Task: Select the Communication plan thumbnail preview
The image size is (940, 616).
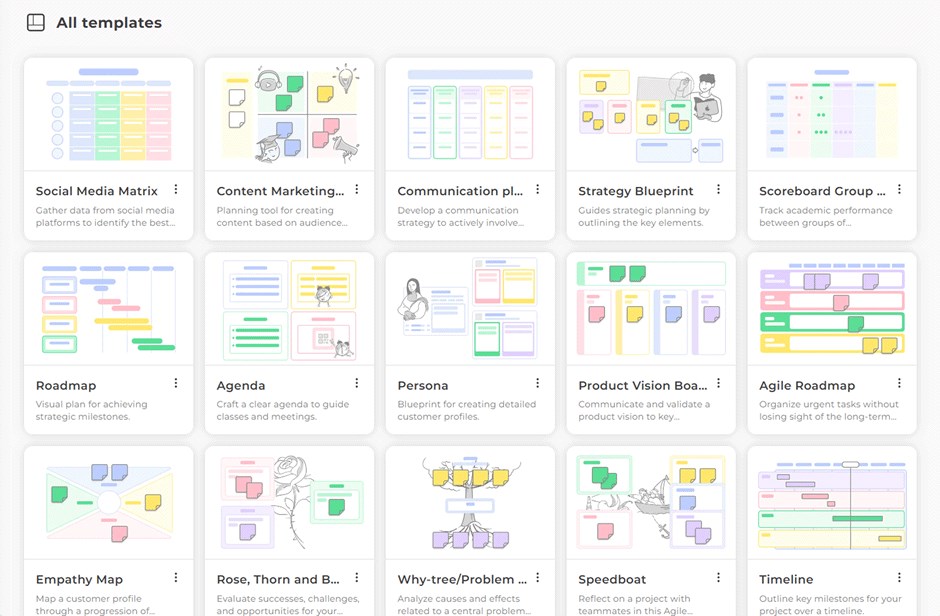Action: pyautogui.click(x=470, y=114)
